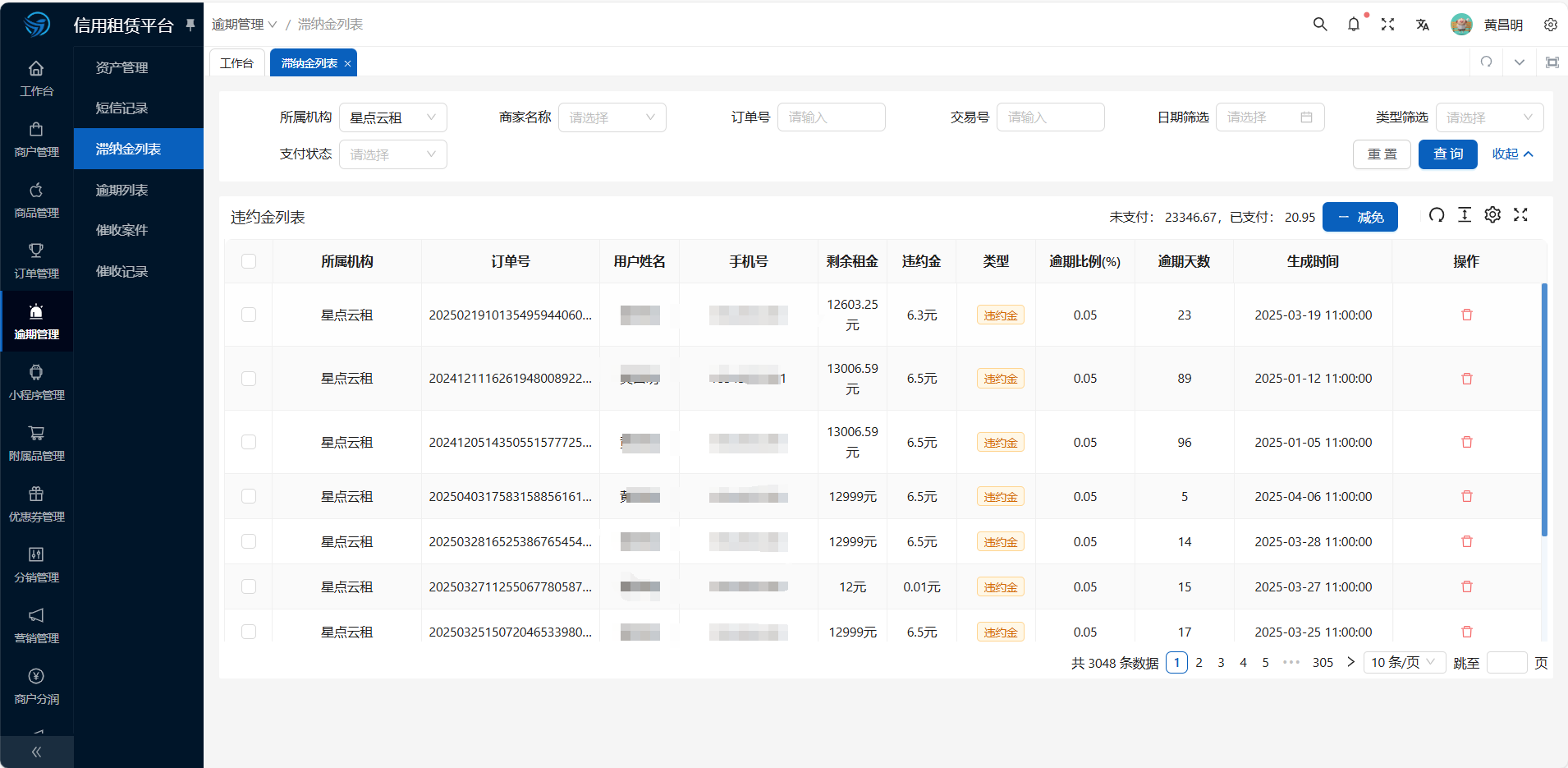
Task: Open 商户分润 in left sidebar
Action: (36, 687)
